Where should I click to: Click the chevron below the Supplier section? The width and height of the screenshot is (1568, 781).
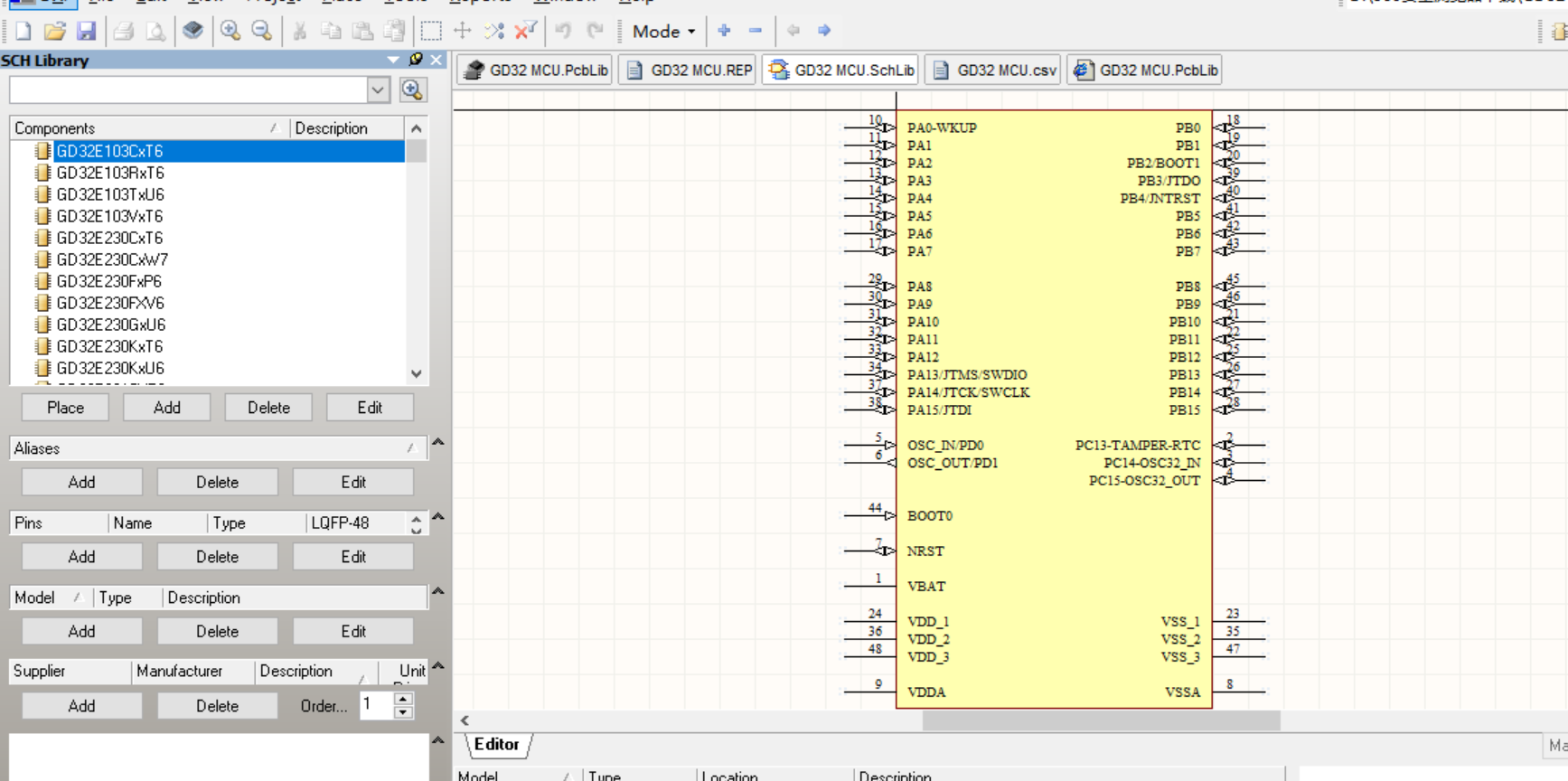pyautogui.click(x=438, y=740)
